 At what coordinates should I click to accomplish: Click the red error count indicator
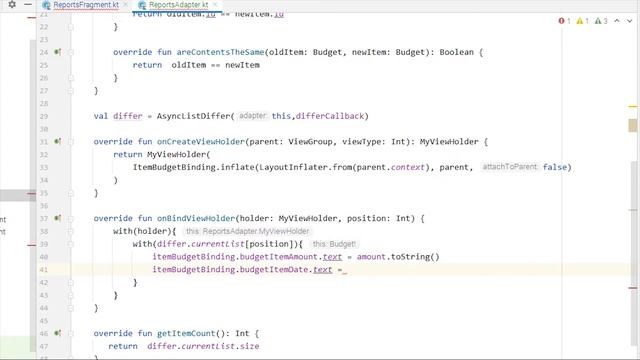564,21
